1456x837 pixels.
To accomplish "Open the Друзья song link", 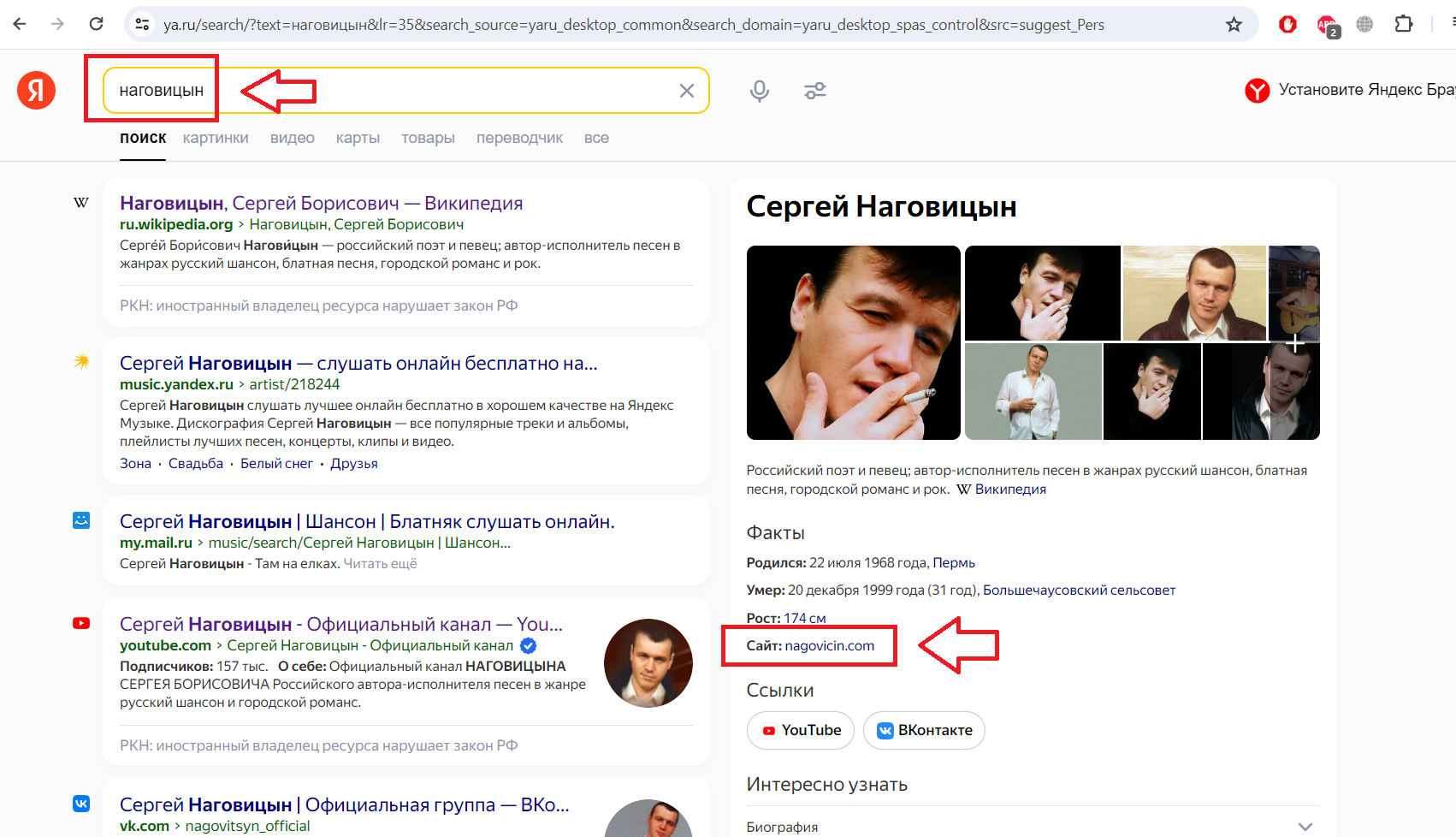I will point(354,463).
